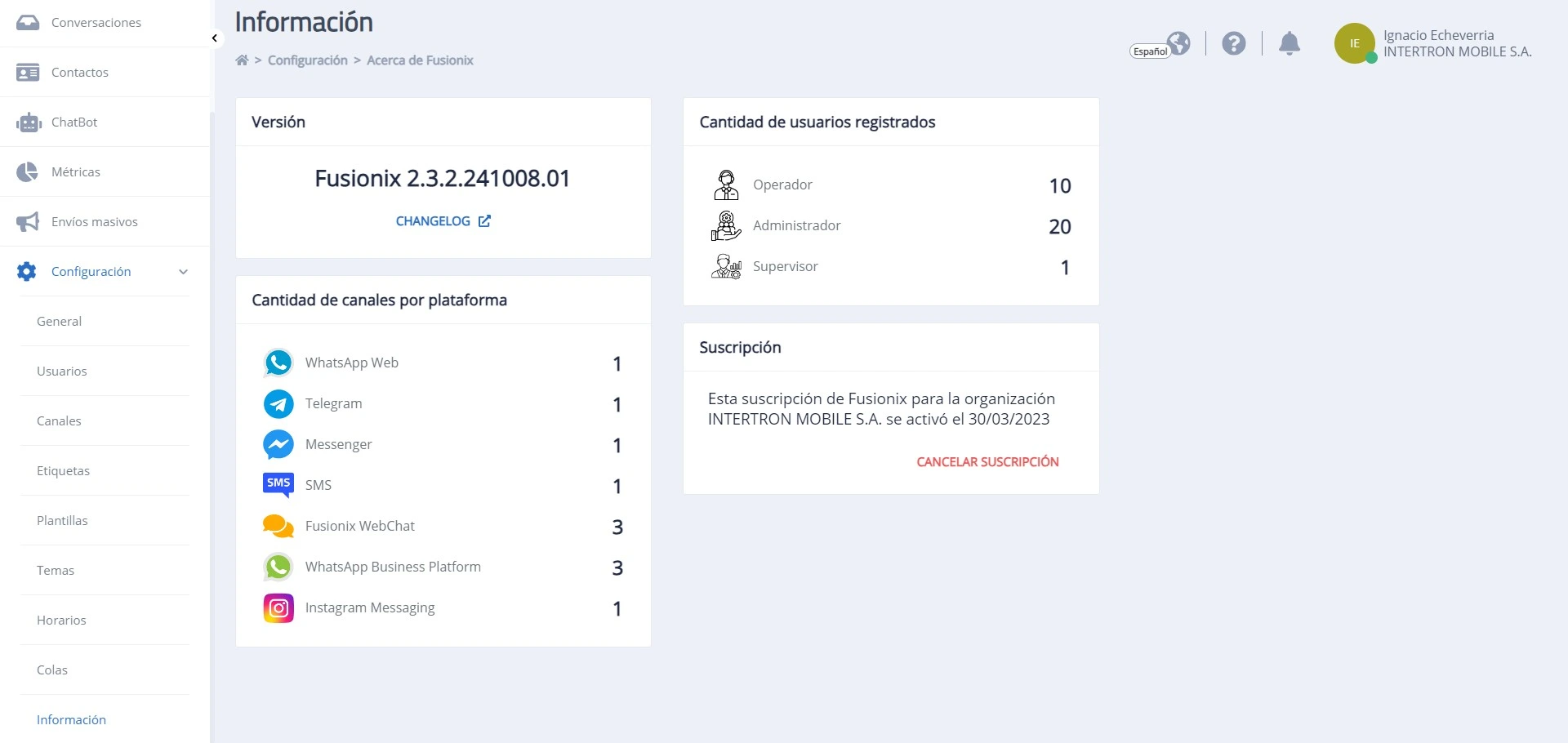Click the subscription activation text
Screen dimensions: 1568x743
(x=881, y=409)
